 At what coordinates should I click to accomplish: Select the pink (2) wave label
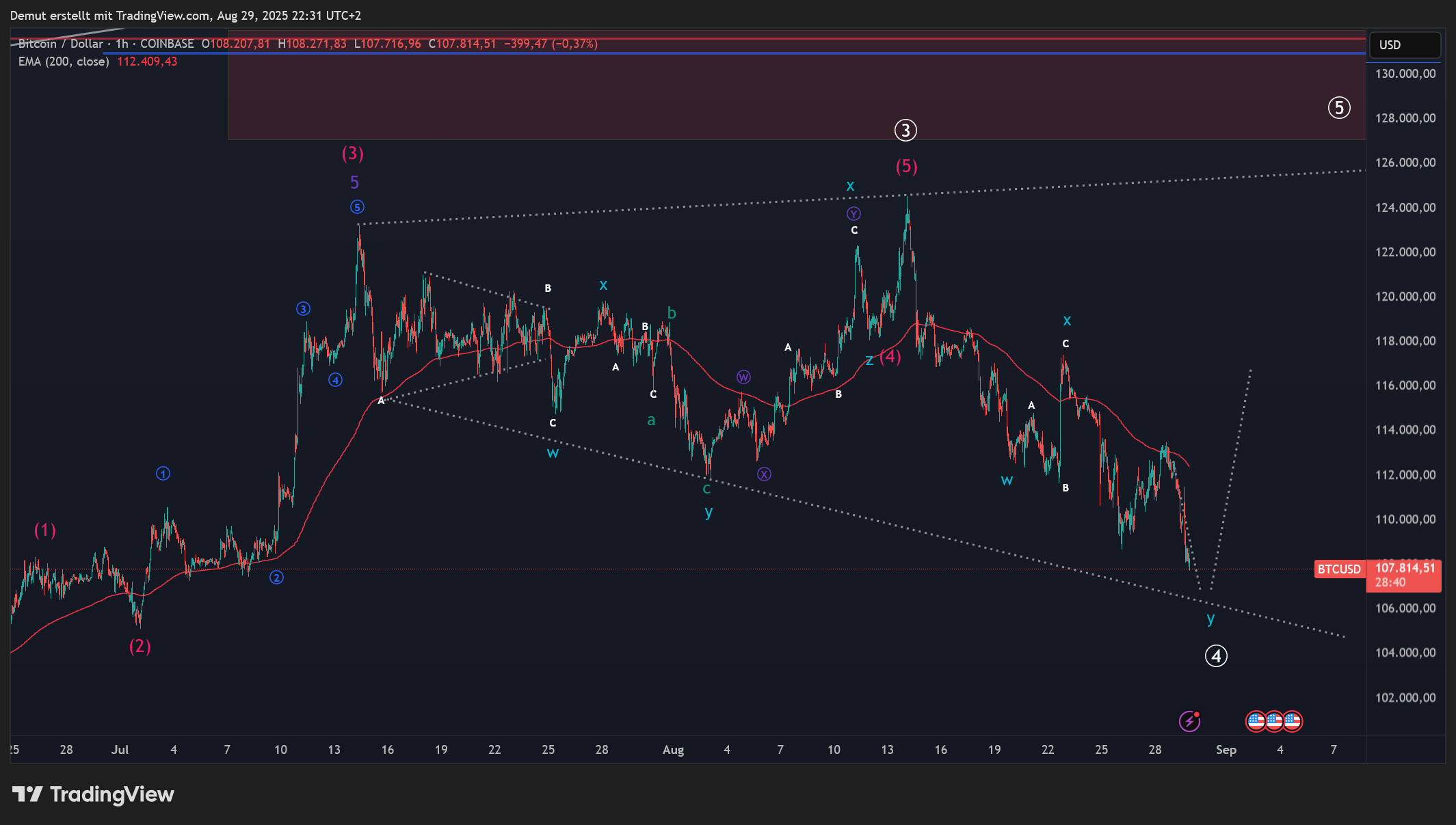pos(140,647)
